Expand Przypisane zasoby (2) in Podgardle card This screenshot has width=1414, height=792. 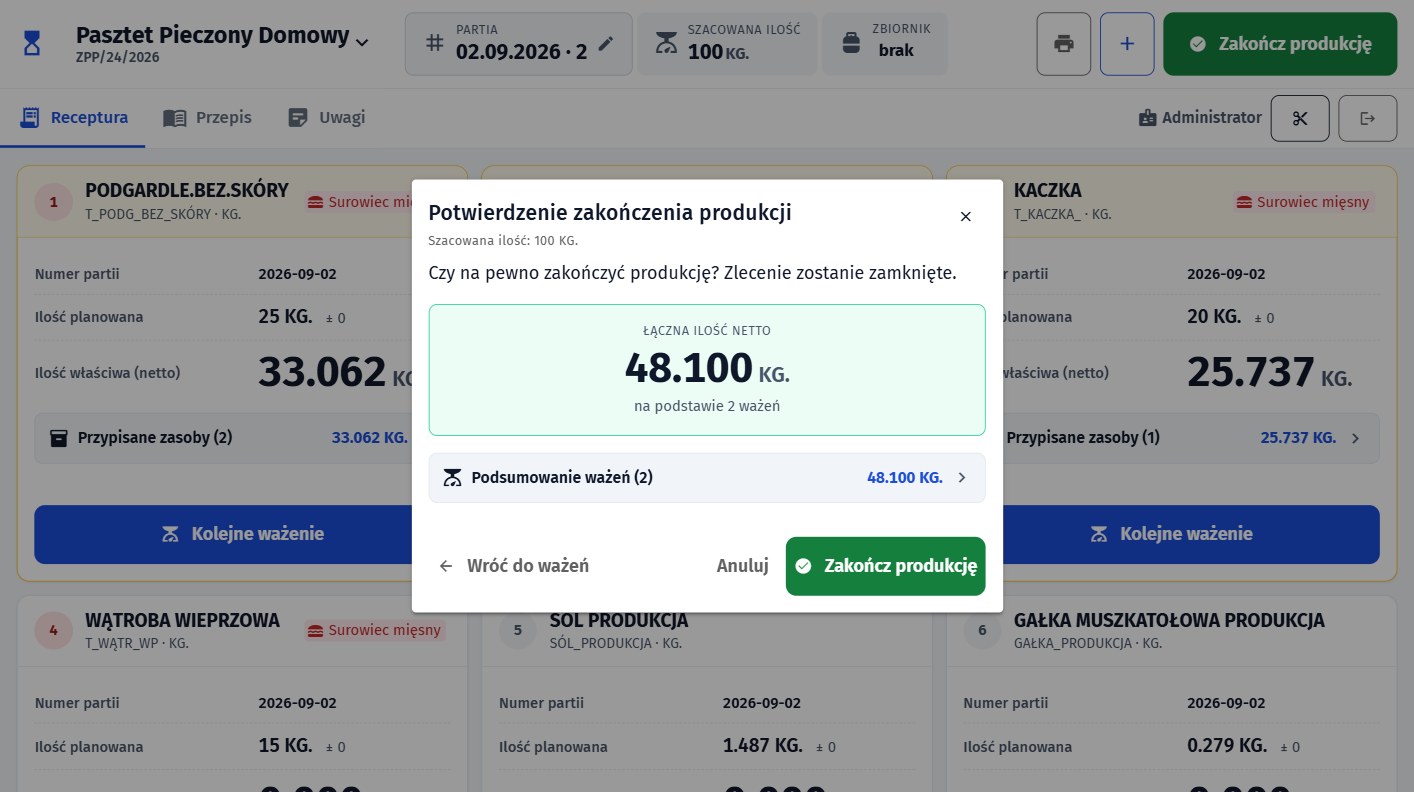[x=225, y=438]
